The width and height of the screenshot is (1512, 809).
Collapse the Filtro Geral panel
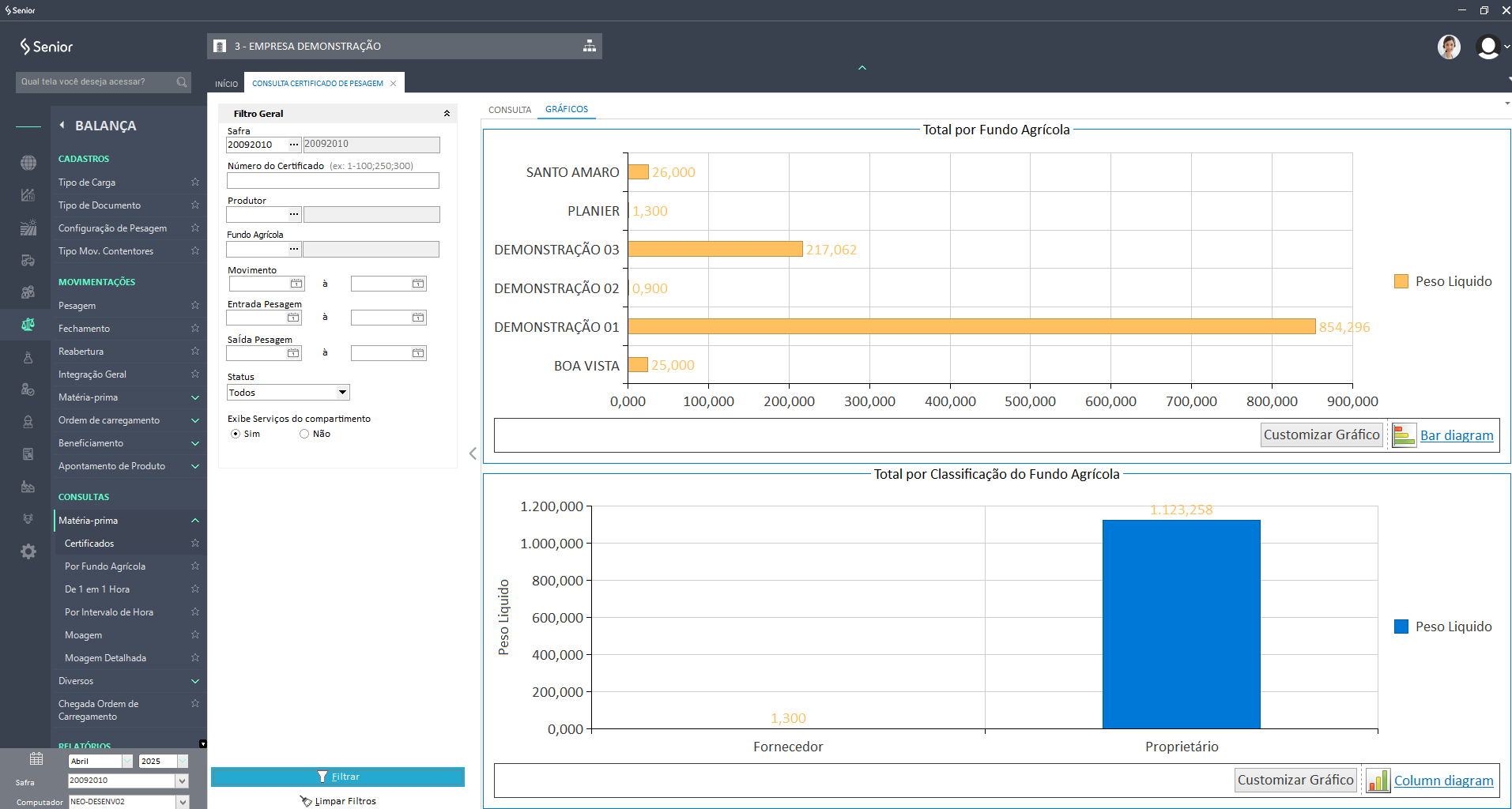pyautogui.click(x=447, y=114)
